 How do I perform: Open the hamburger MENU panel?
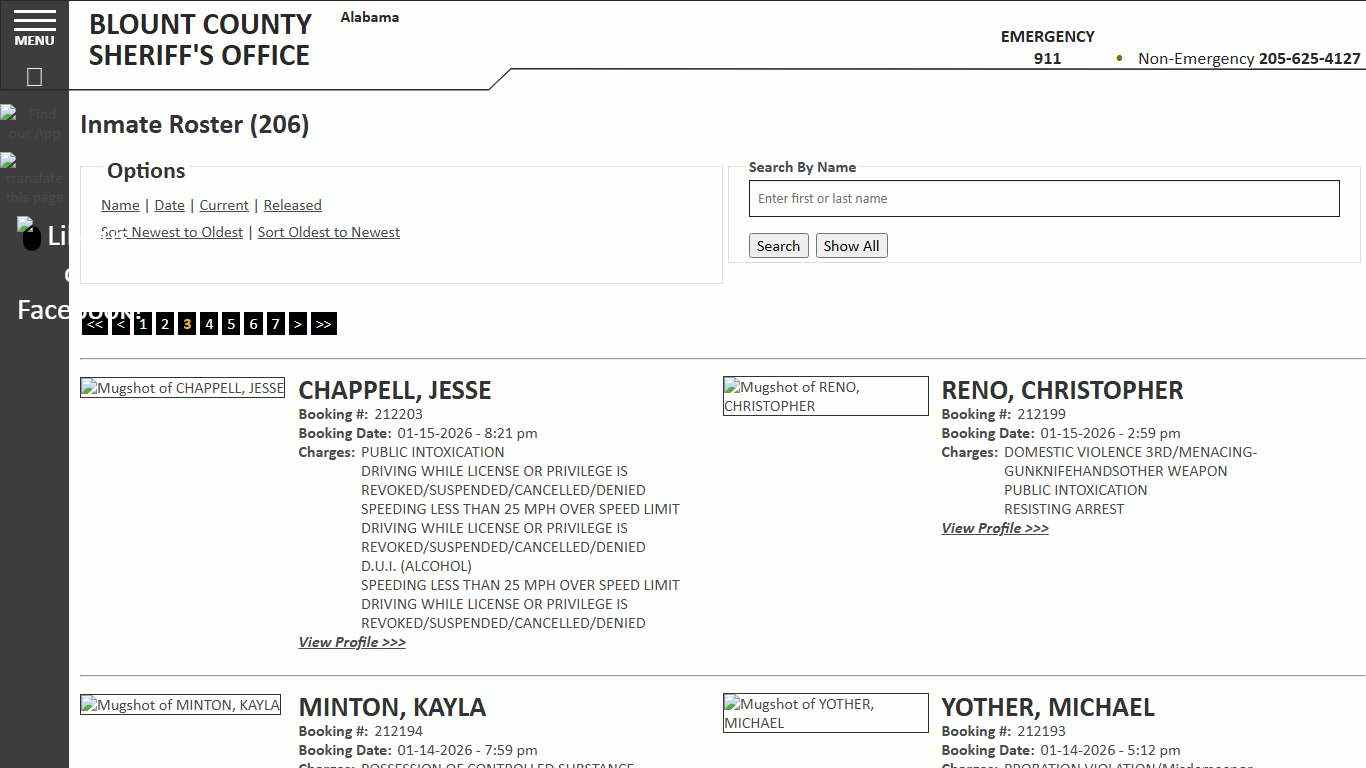point(34,30)
